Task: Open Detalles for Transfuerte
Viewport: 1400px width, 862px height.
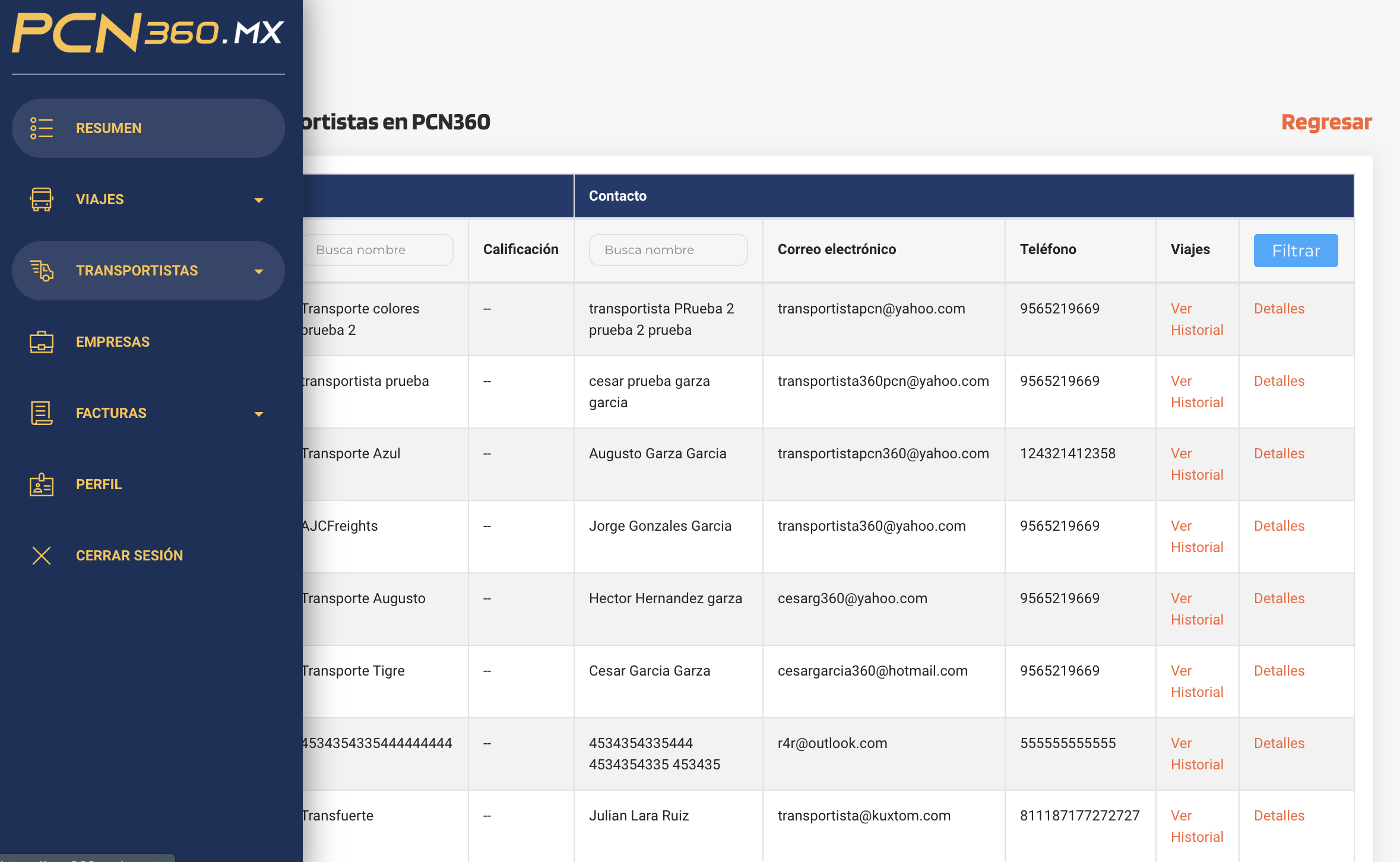Action: [x=1279, y=816]
